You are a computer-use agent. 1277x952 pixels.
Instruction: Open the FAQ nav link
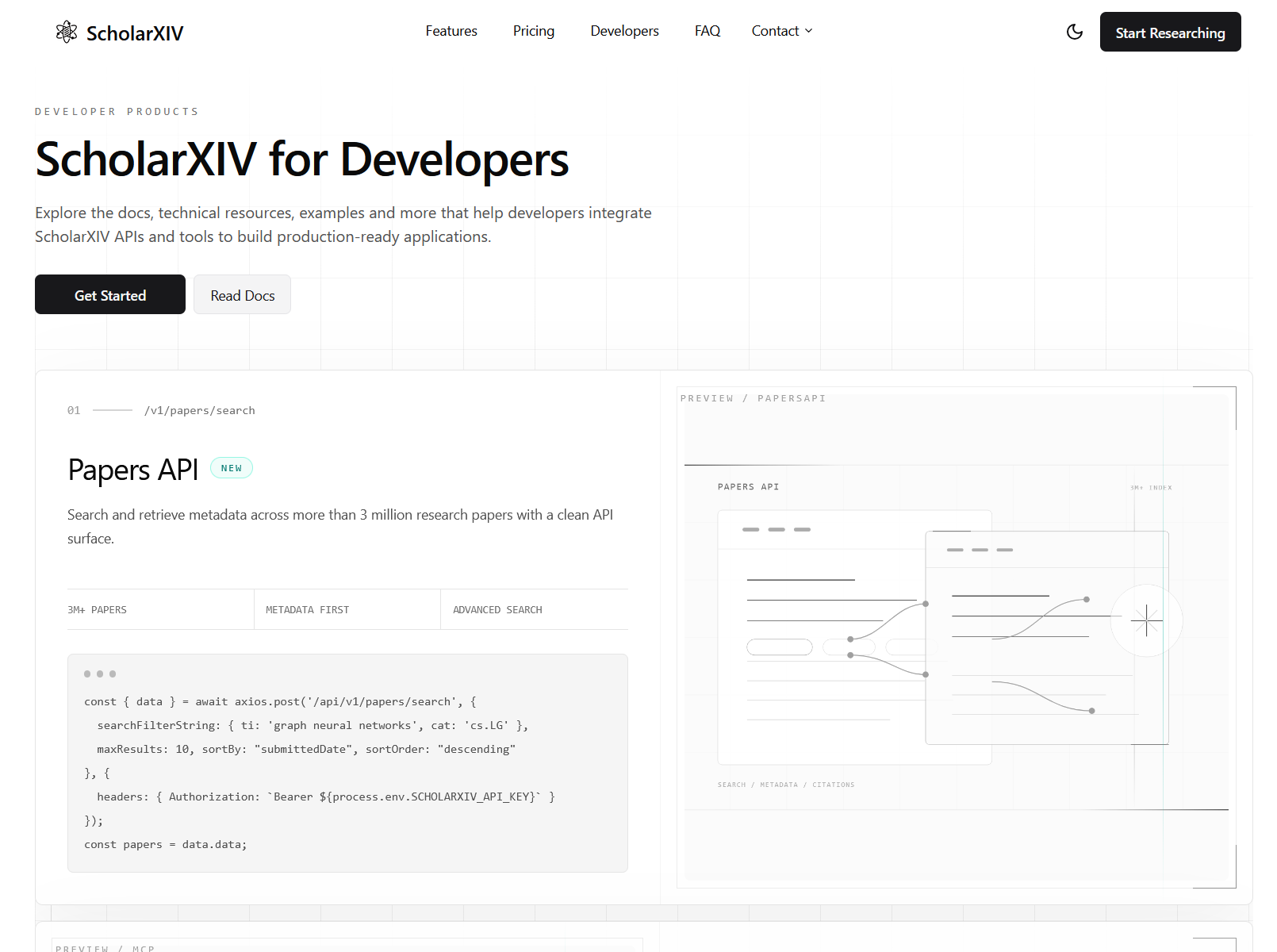(708, 31)
